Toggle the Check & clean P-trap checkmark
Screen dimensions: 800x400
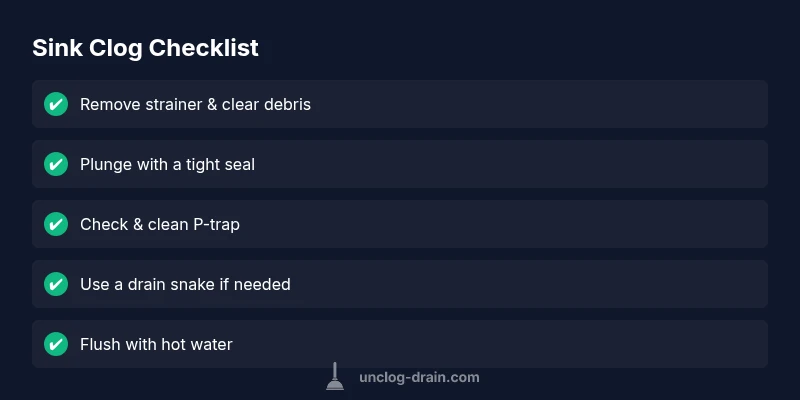point(56,224)
